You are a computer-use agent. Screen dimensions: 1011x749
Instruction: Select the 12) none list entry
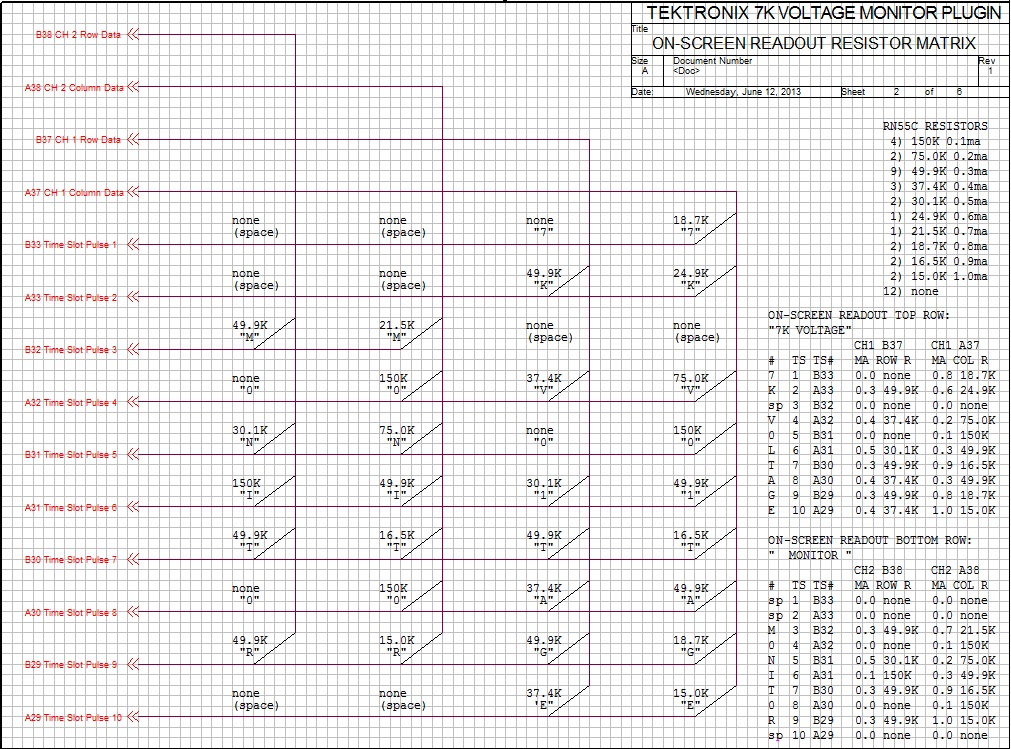(x=910, y=291)
